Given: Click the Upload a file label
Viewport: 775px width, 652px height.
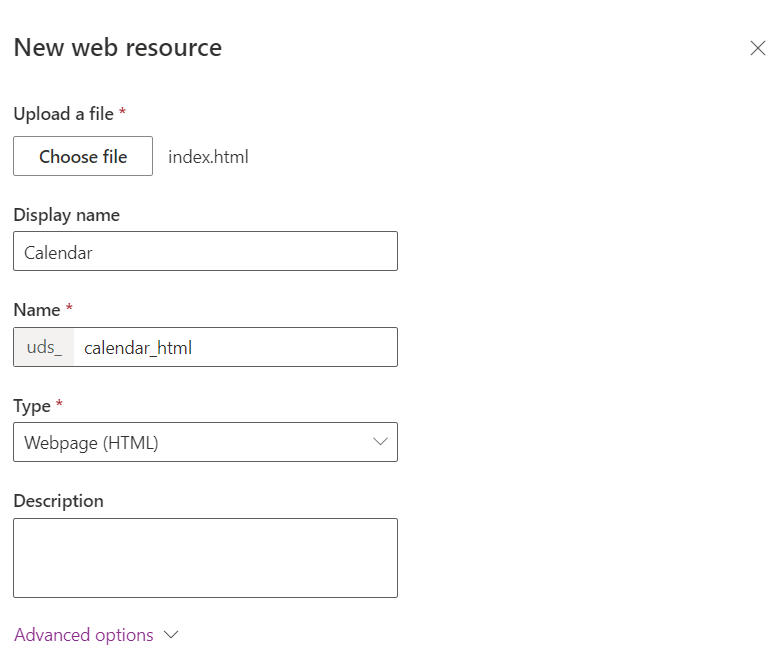Looking at the screenshot, I should [64, 114].
